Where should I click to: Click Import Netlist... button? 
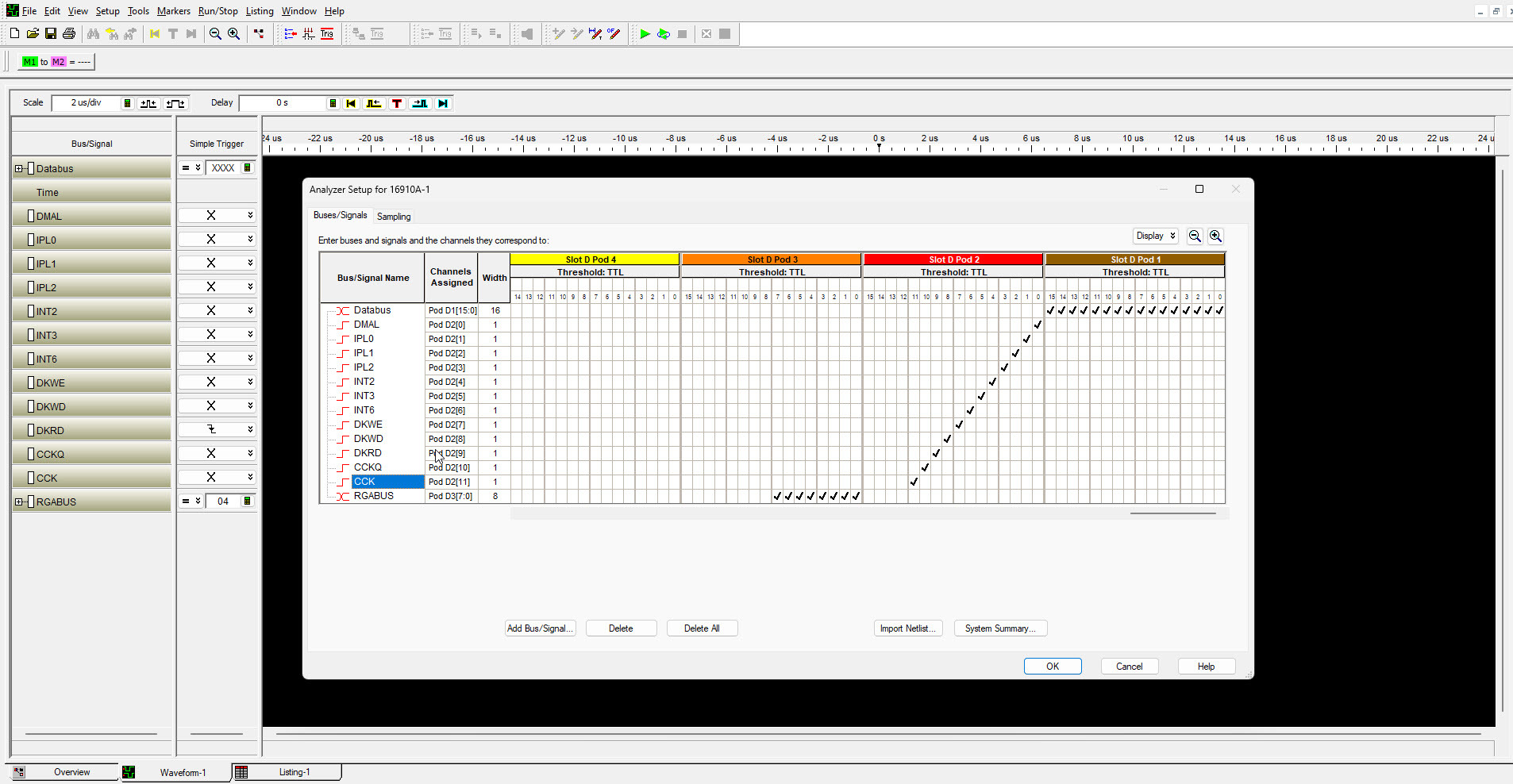(907, 628)
